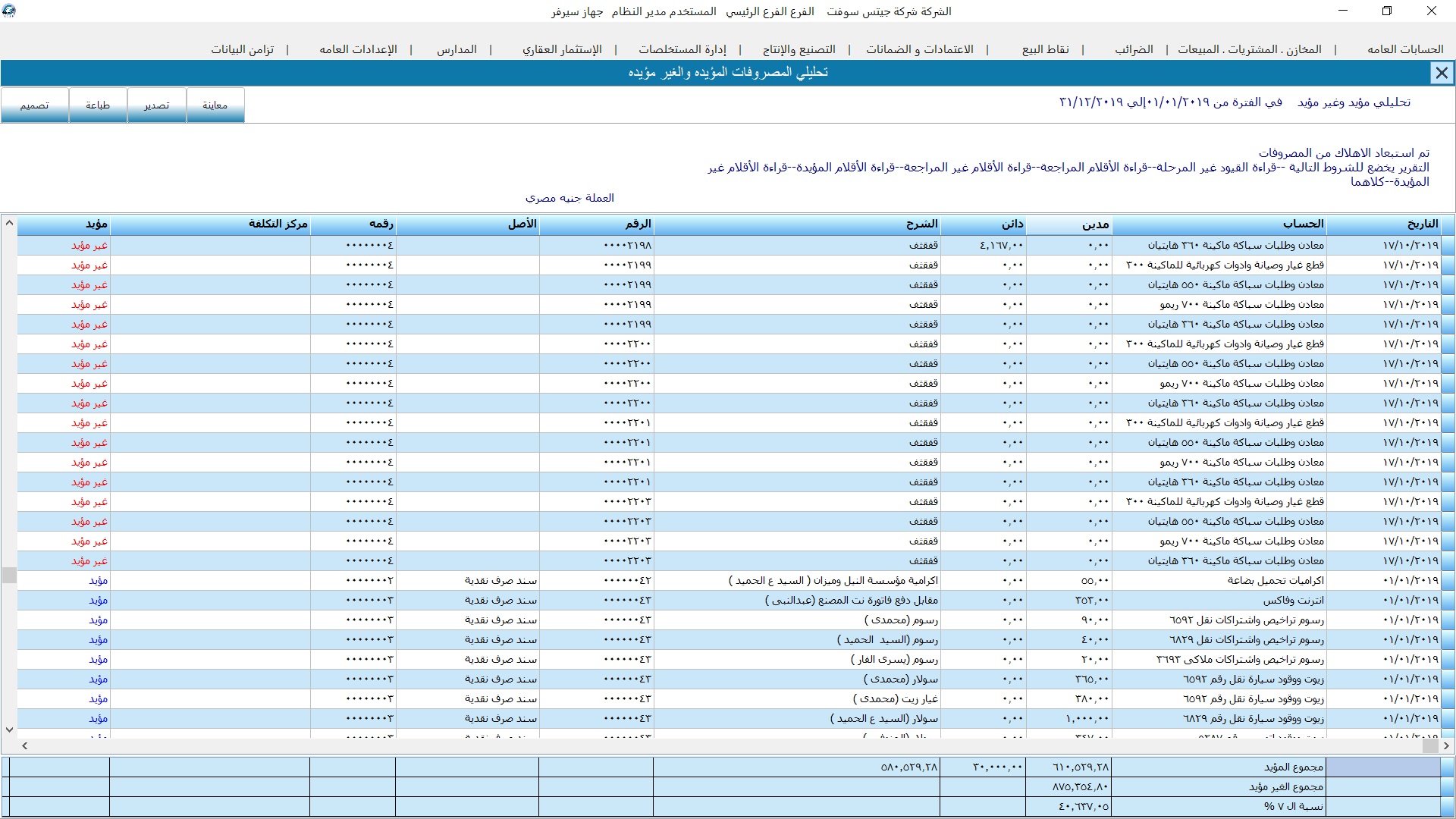Open الإعدادات العامه menu
The height and width of the screenshot is (819, 1456).
click(358, 49)
